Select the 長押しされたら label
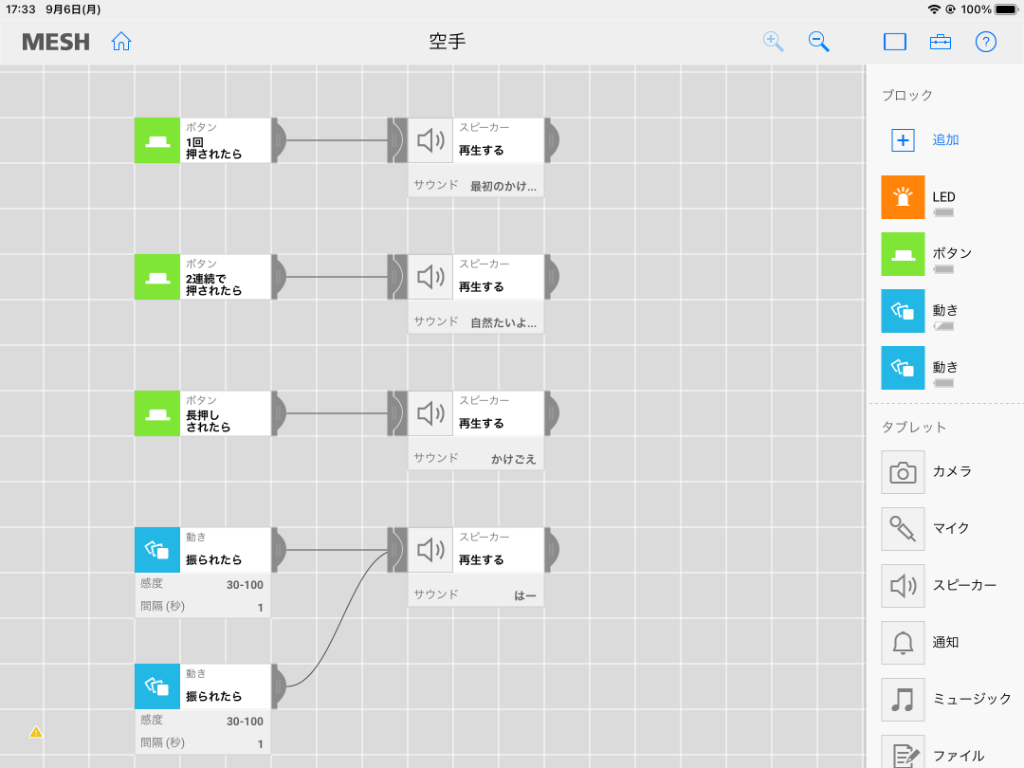The image size is (1024, 768). coord(208,421)
